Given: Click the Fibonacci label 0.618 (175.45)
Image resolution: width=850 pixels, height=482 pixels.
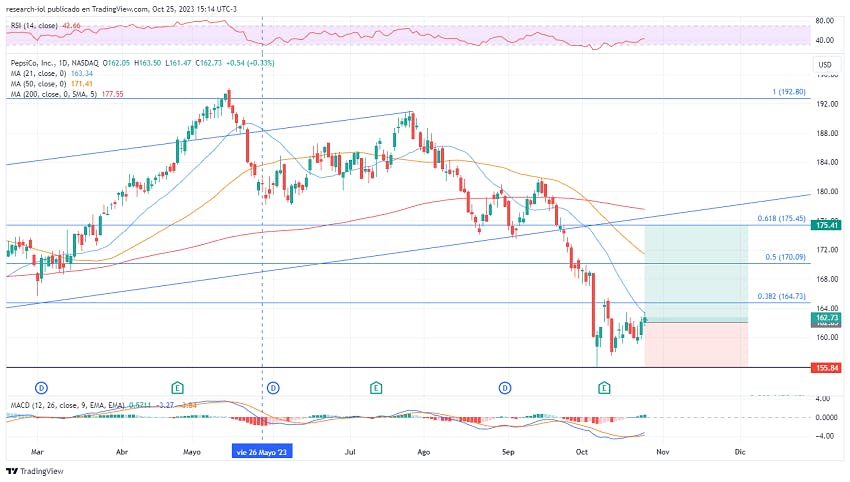Looking at the screenshot, I should (781, 218).
